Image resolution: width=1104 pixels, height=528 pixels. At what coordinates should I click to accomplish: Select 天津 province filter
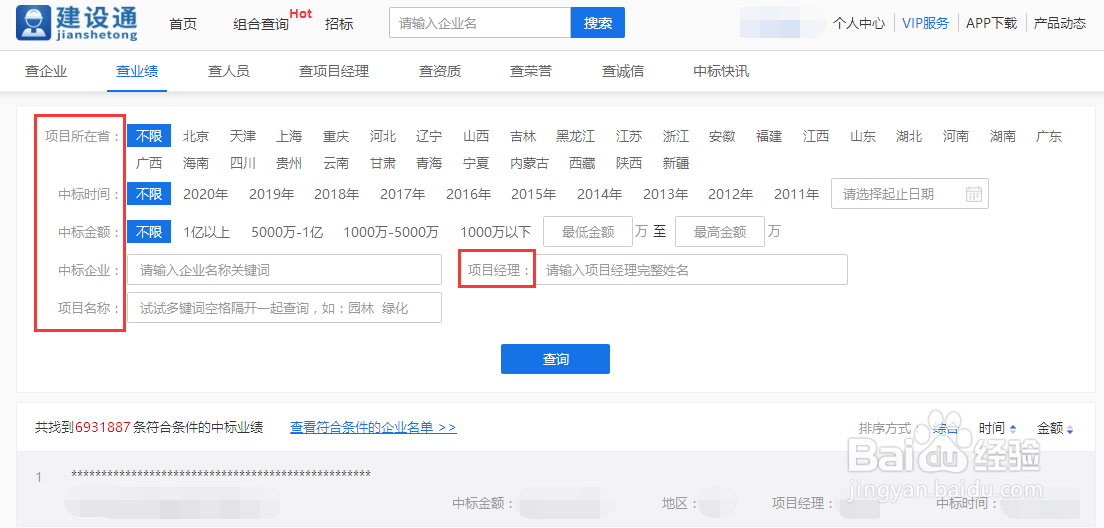pos(243,137)
